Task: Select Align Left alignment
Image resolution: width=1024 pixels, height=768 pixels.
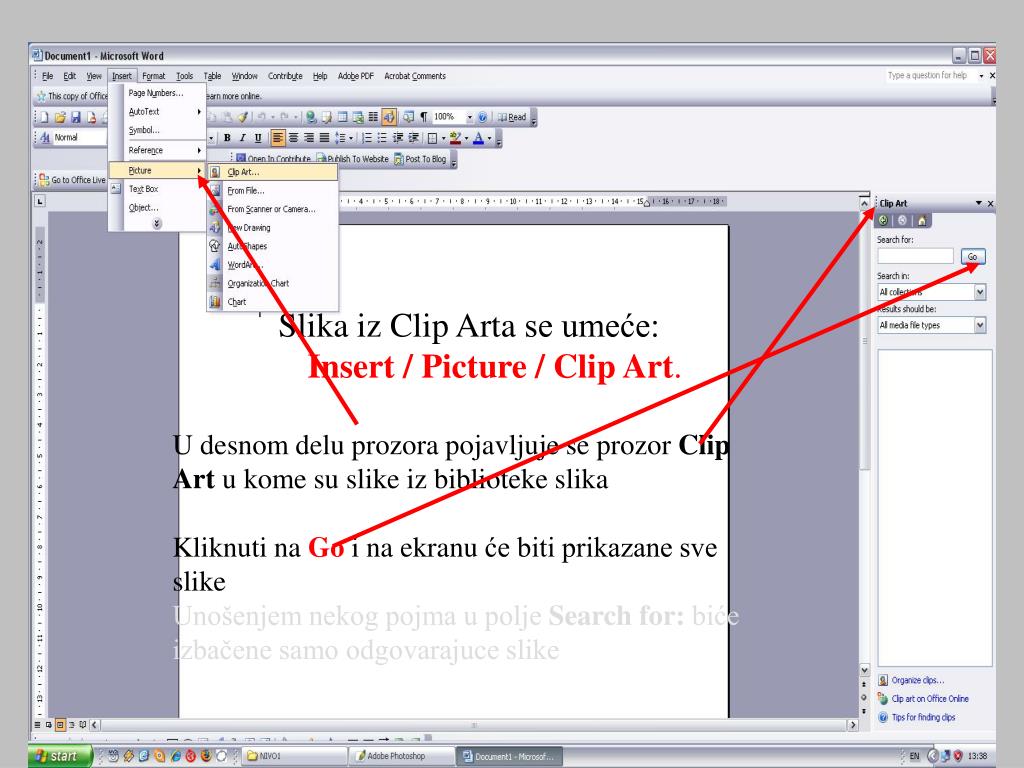Action: tap(278, 138)
